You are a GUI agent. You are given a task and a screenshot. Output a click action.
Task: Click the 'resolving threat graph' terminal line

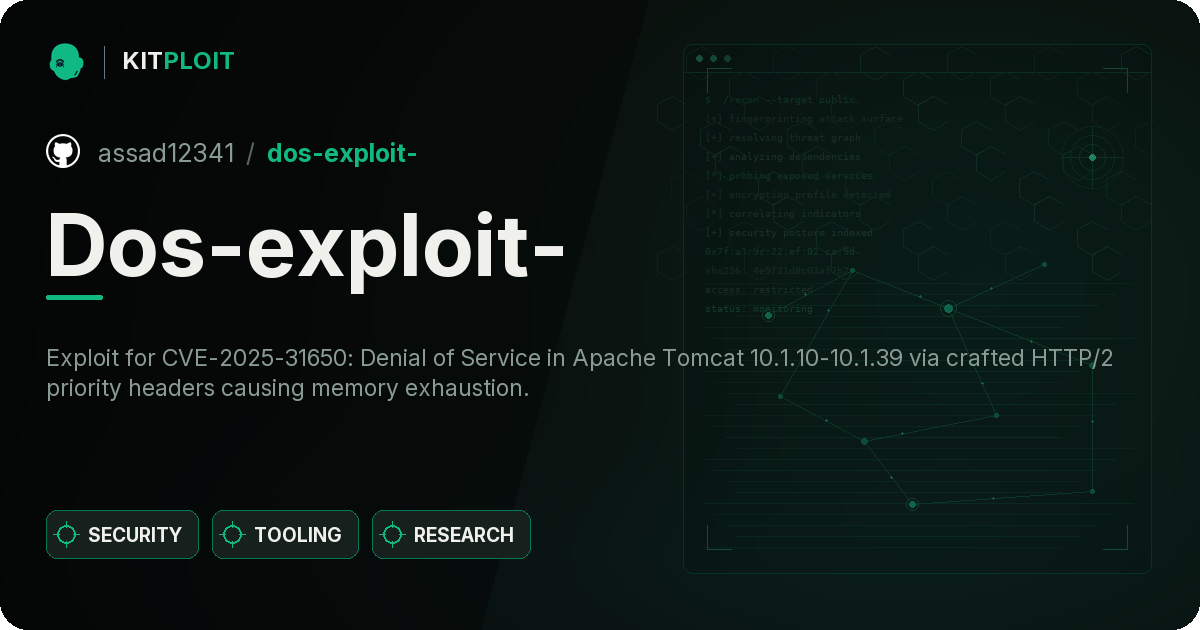pos(782,138)
